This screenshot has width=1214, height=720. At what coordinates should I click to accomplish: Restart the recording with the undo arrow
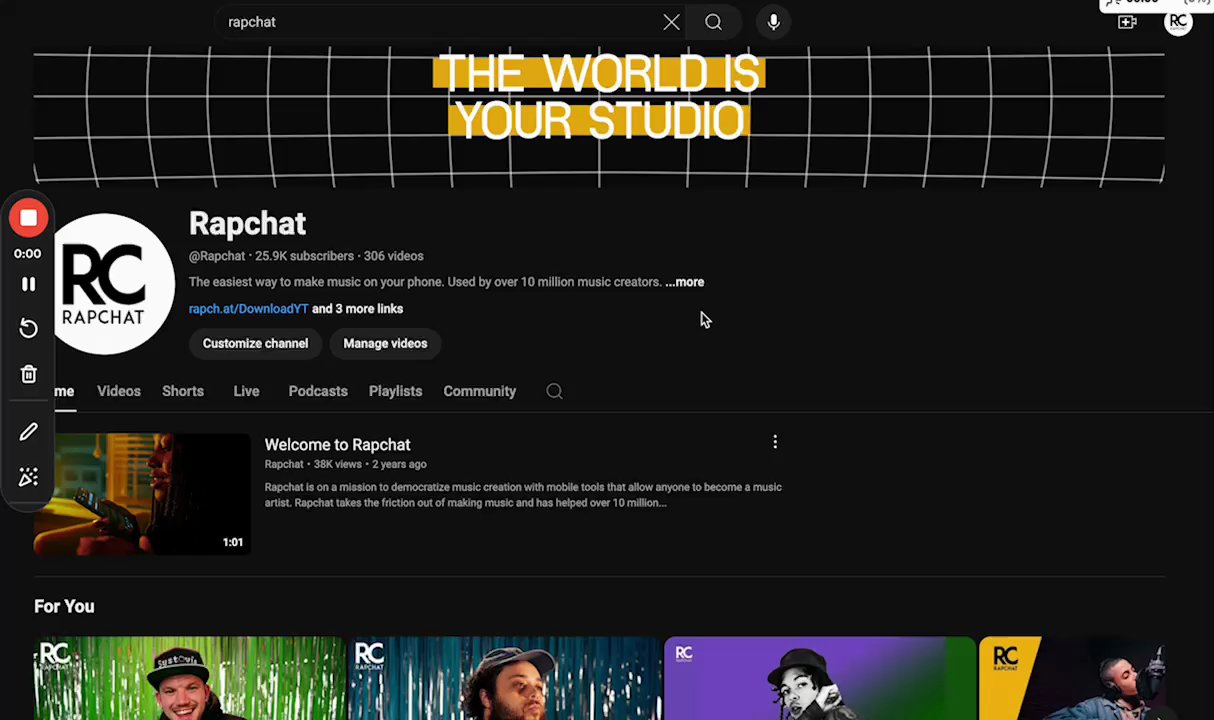pos(28,329)
